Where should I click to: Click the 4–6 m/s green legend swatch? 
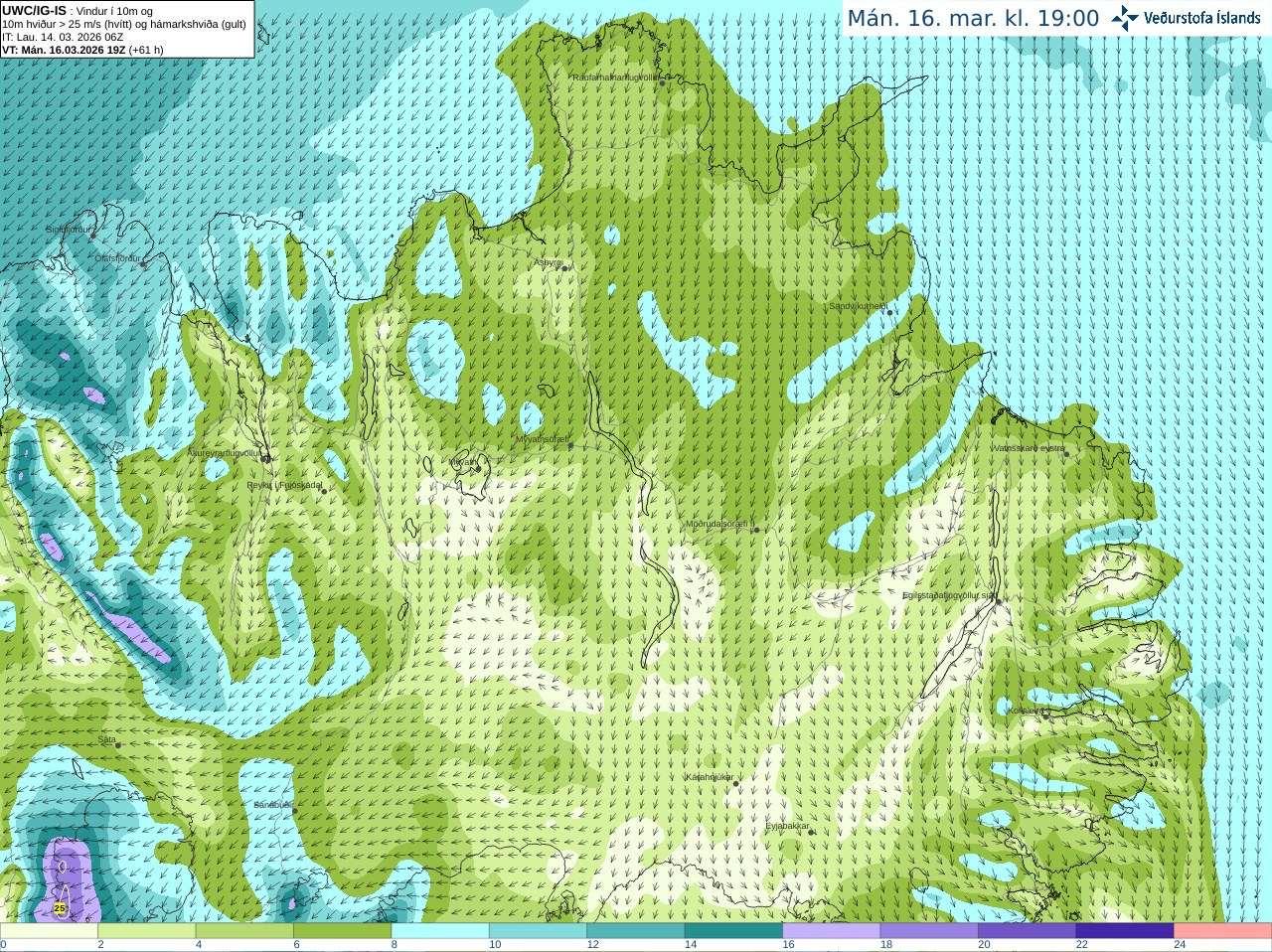coord(244,931)
